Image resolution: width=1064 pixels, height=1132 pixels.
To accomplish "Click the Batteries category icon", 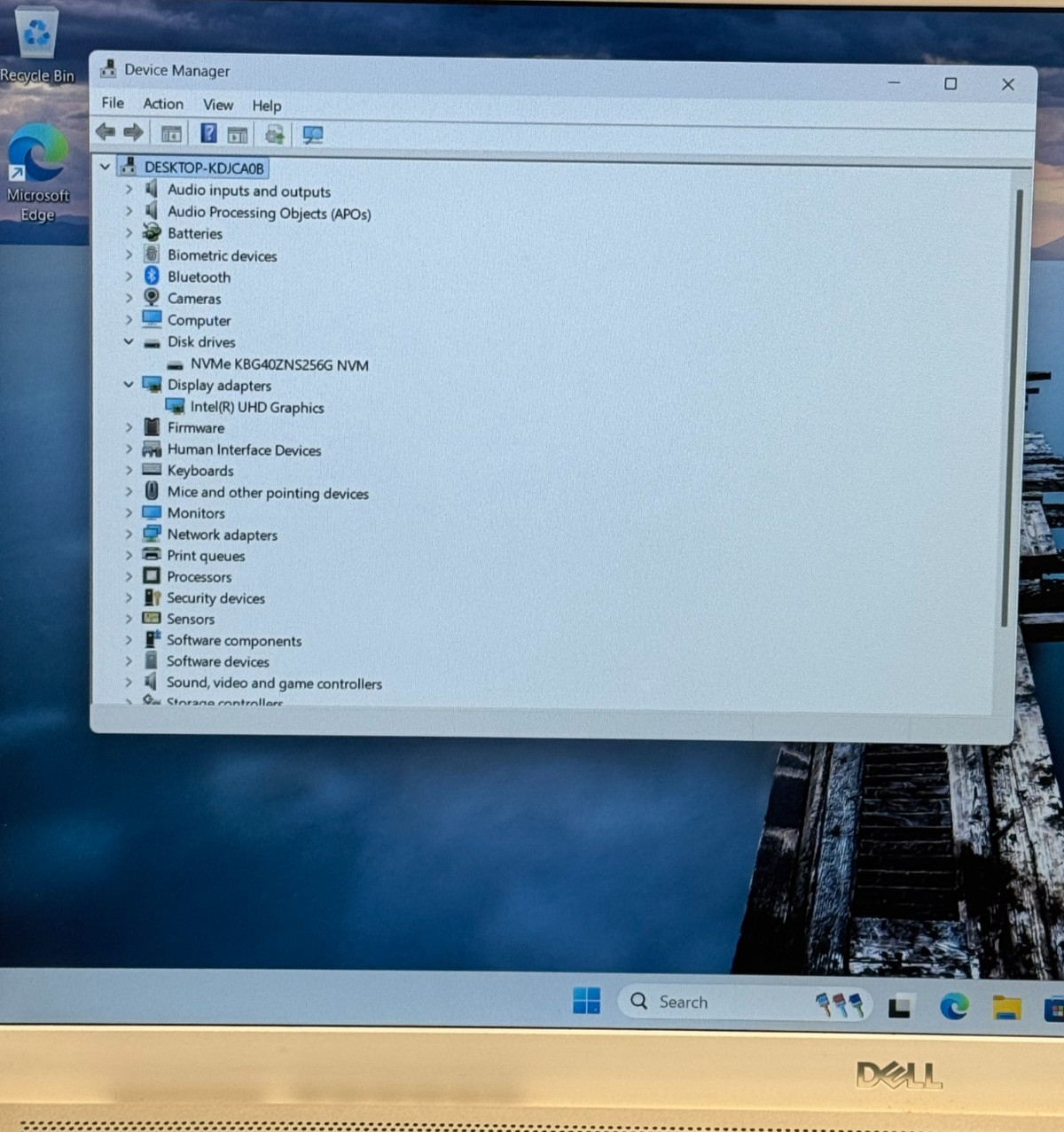I will tap(152, 232).
